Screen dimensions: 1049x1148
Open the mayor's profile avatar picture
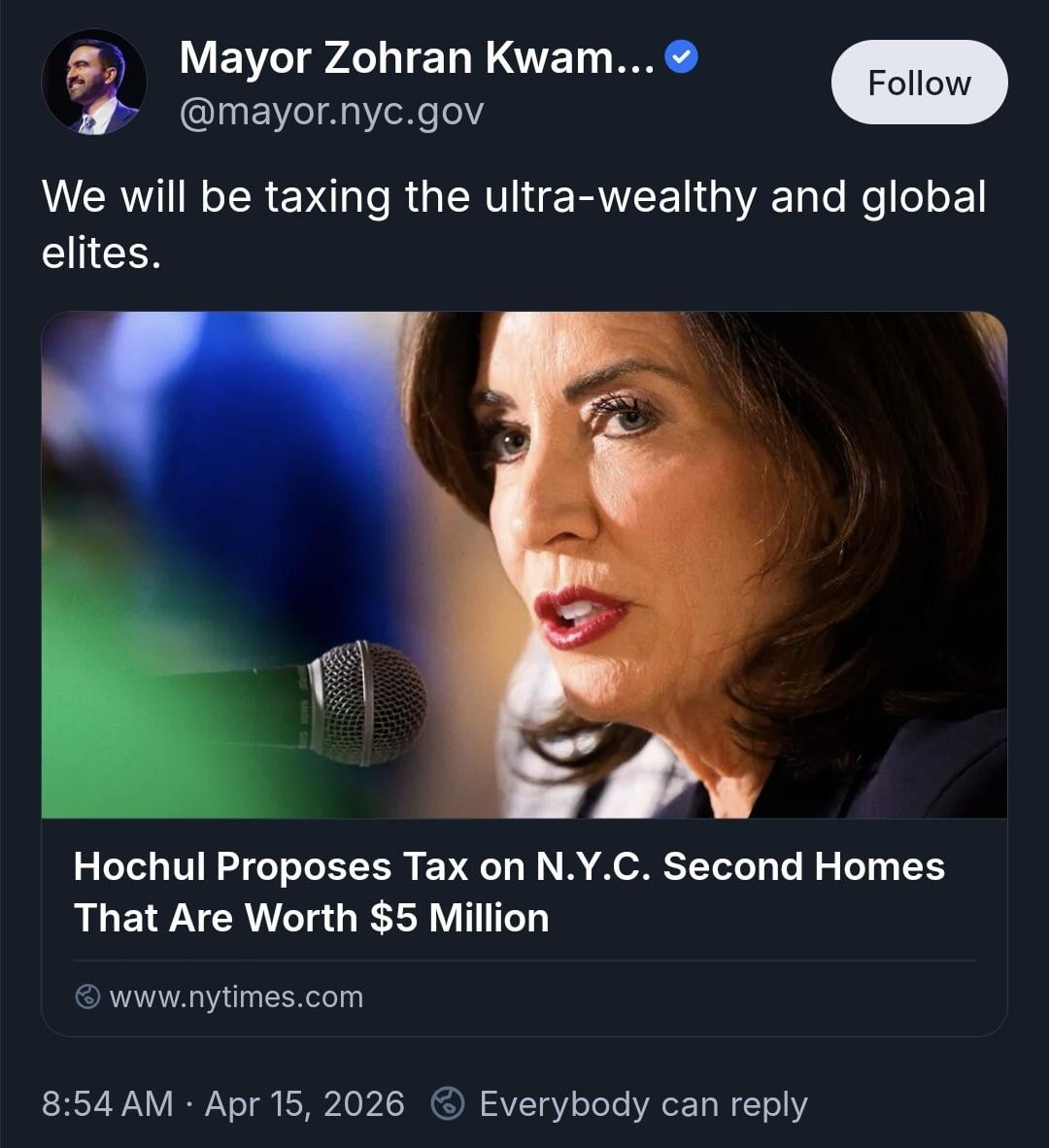coord(94,83)
